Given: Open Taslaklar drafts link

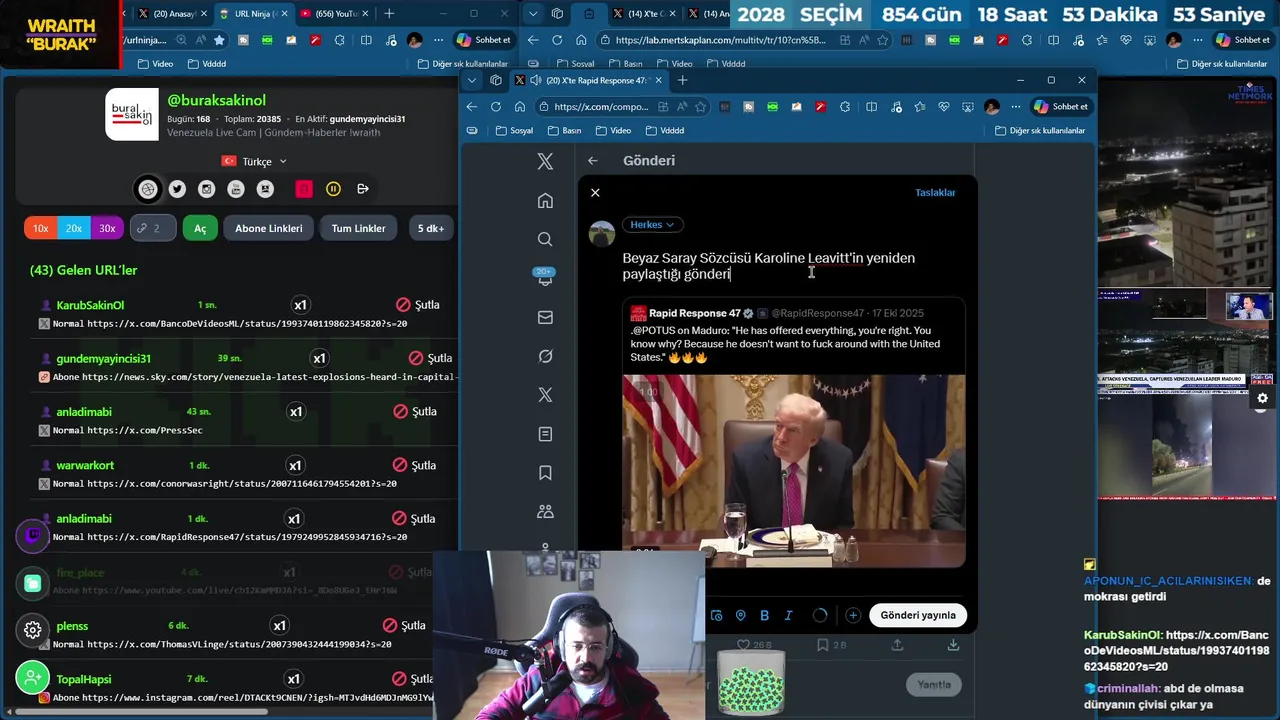Looking at the screenshot, I should [935, 192].
